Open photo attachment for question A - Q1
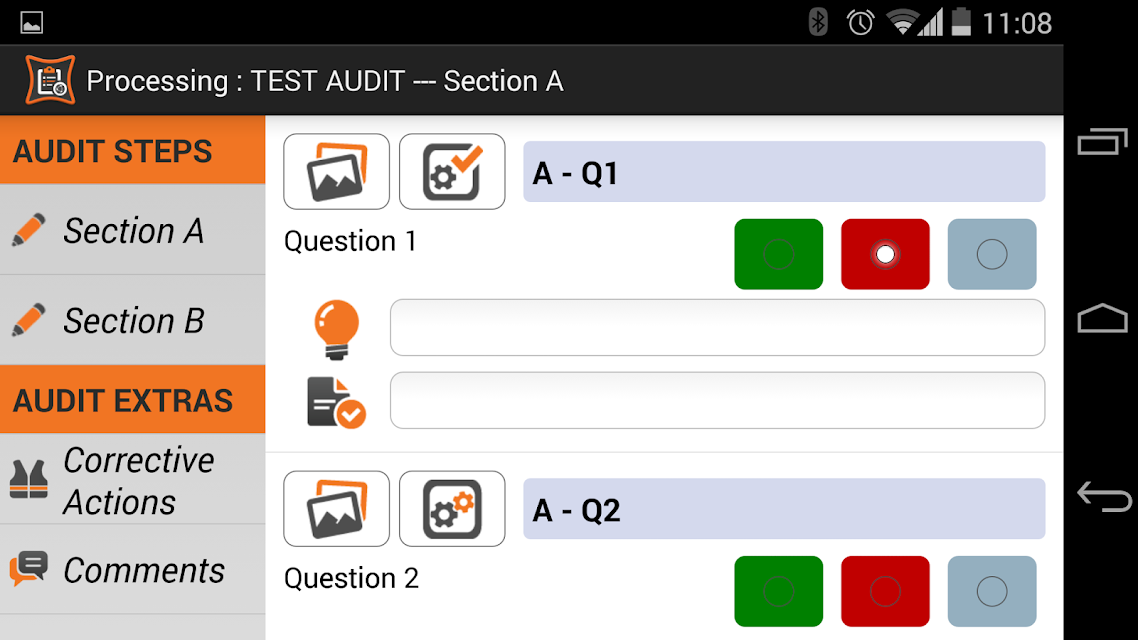The image size is (1138, 640). coord(336,172)
